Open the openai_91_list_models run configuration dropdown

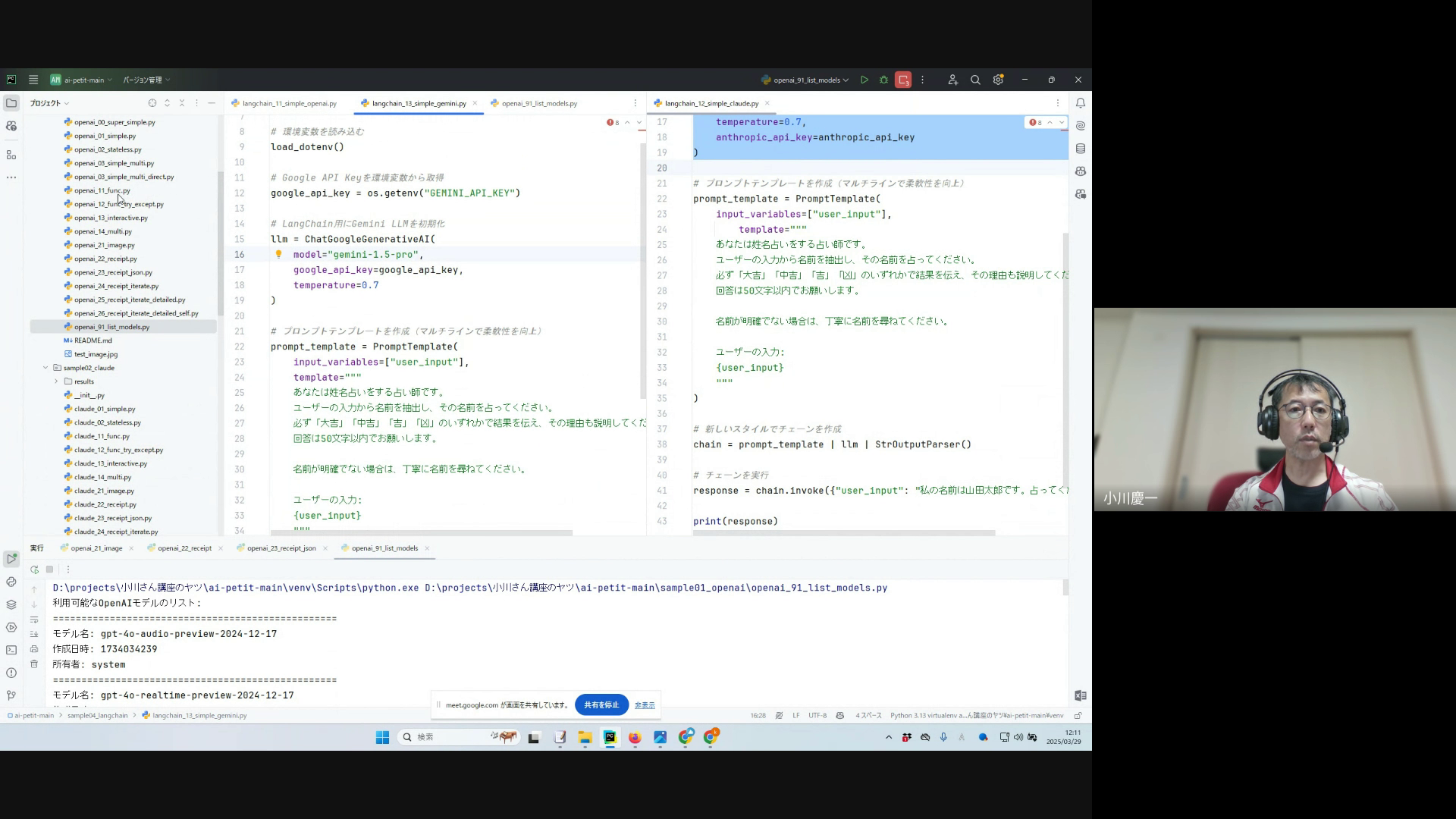(807, 80)
